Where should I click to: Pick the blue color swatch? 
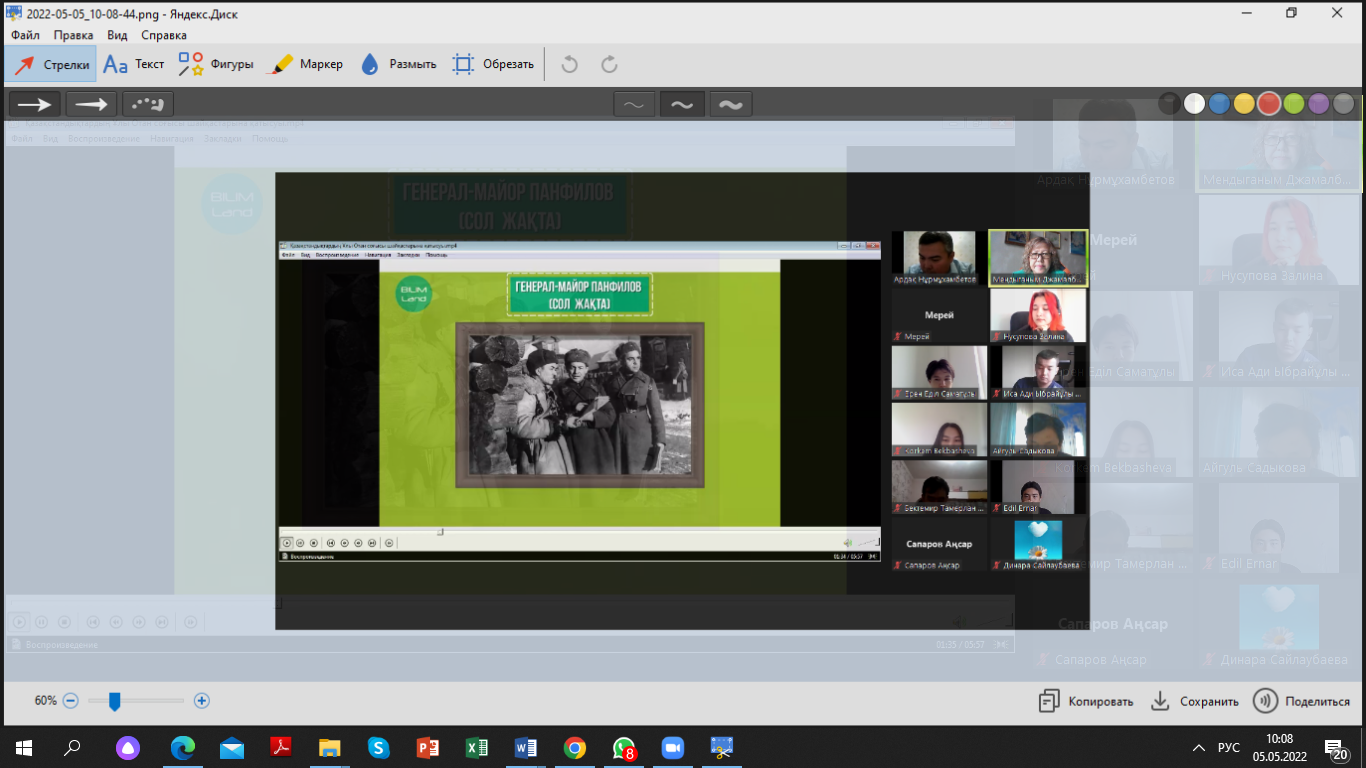pos(1219,103)
